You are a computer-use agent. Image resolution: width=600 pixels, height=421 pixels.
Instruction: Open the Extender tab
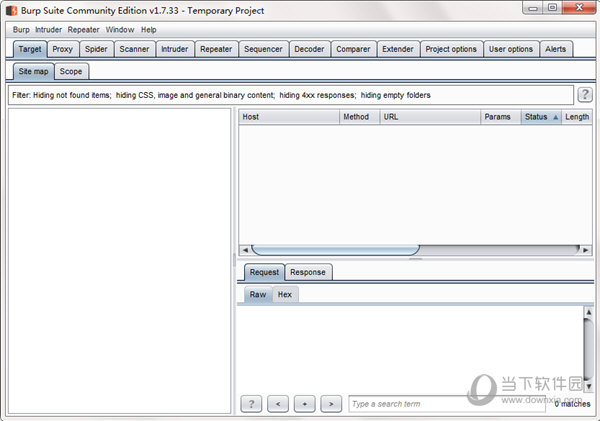[398, 49]
